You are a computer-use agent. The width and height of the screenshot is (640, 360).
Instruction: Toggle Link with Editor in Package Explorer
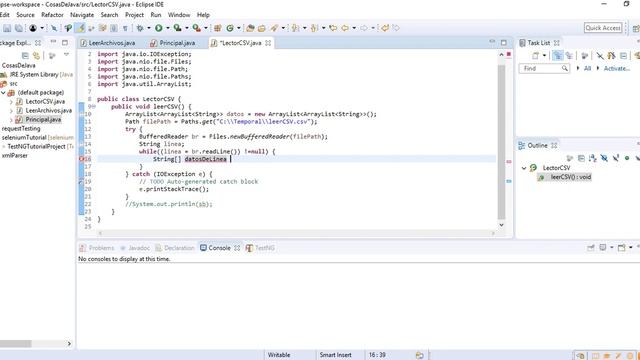pos(37,56)
